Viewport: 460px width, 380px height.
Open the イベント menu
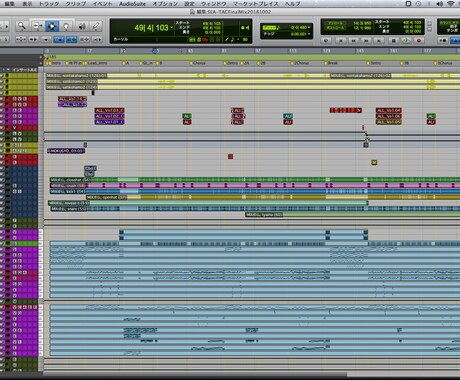point(103,4)
